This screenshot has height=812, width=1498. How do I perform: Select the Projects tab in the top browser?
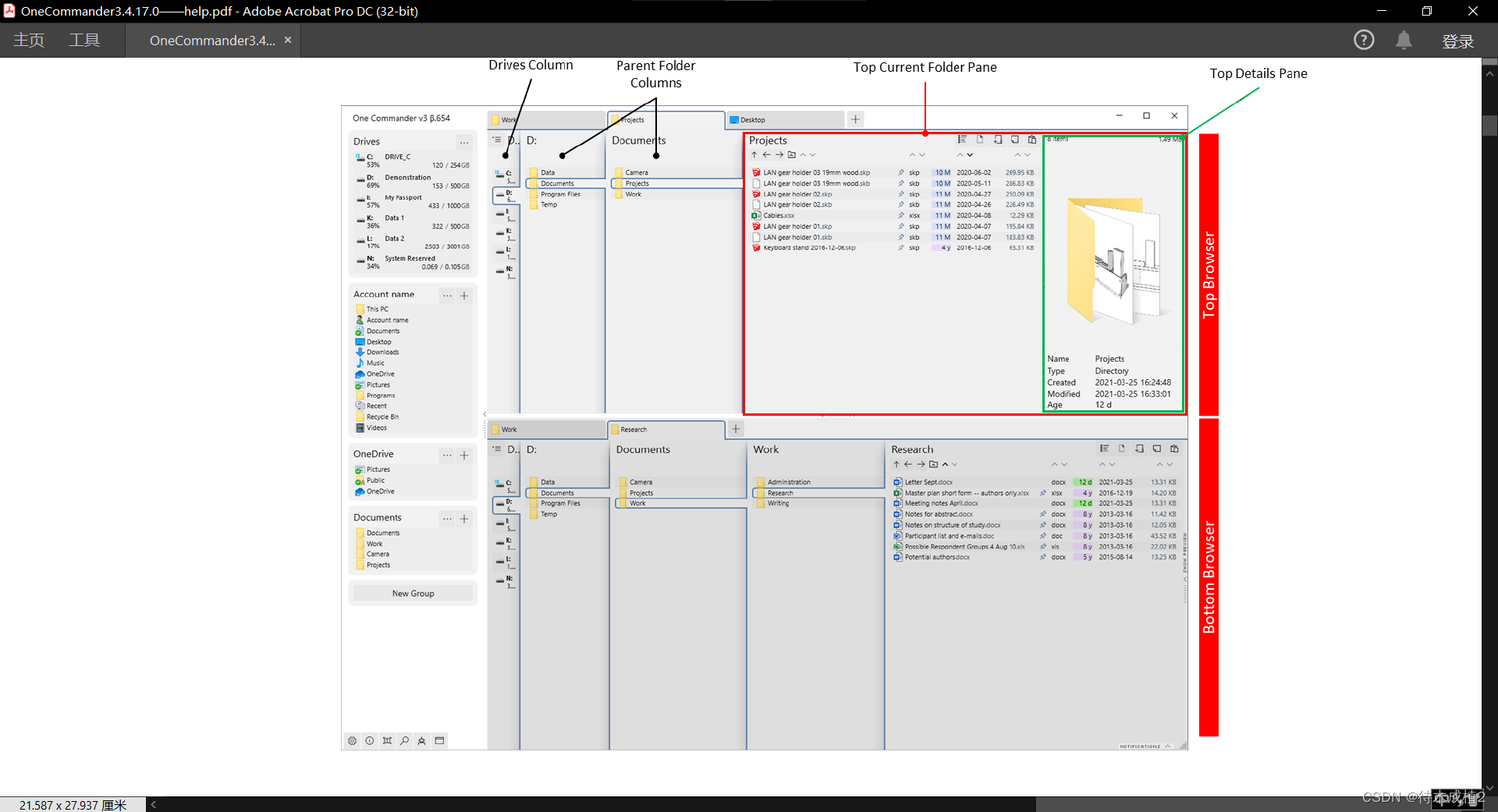coord(666,120)
